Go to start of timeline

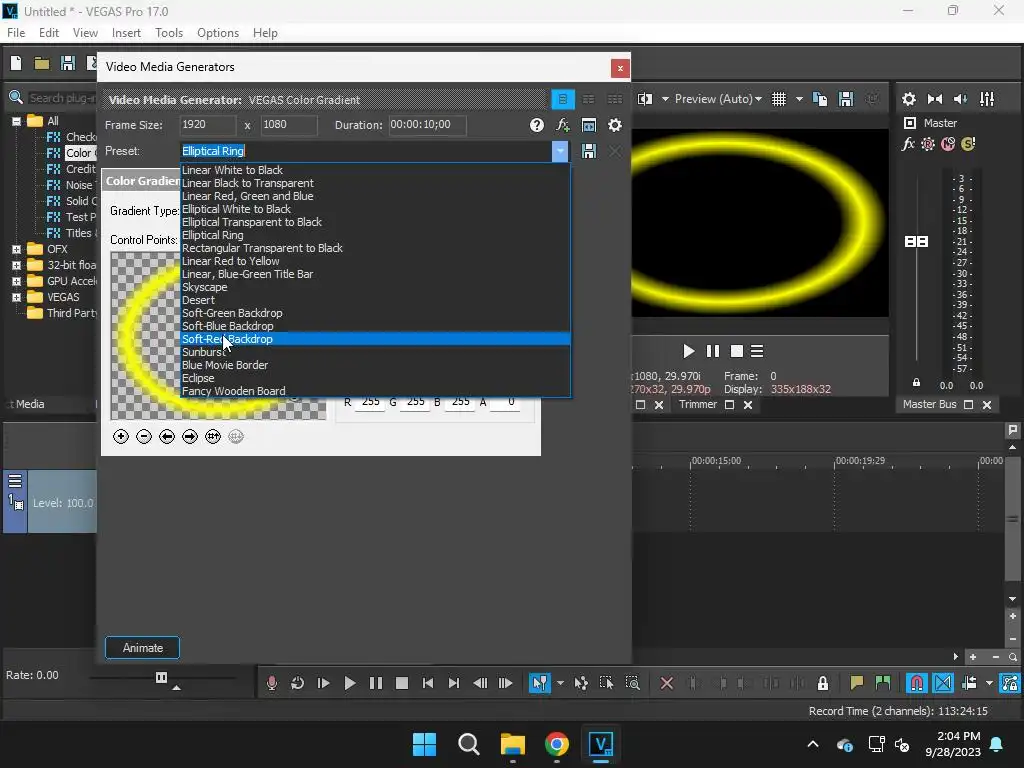click(x=428, y=684)
